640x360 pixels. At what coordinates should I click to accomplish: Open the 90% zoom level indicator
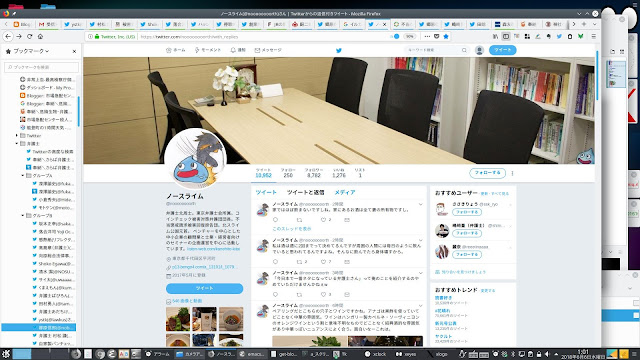pyautogui.click(x=409, y=36)
